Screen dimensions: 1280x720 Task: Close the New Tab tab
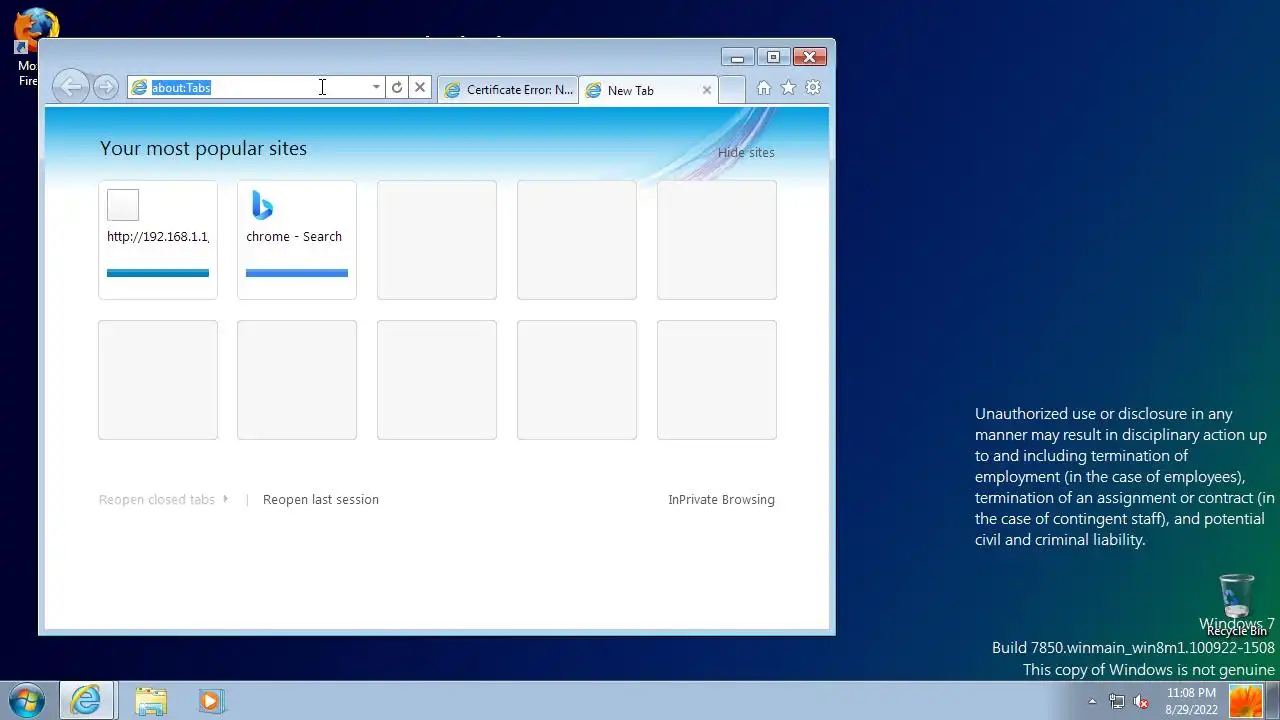(x=707, y=90)
